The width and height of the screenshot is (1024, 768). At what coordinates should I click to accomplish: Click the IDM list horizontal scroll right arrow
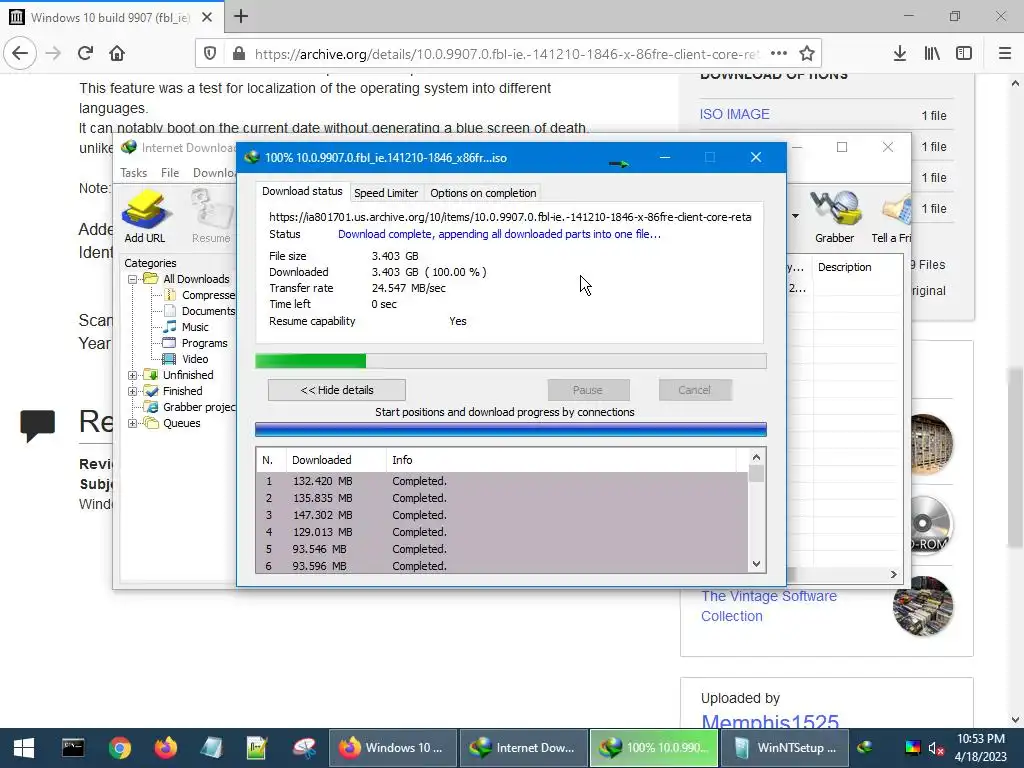[x=893, y=574]
